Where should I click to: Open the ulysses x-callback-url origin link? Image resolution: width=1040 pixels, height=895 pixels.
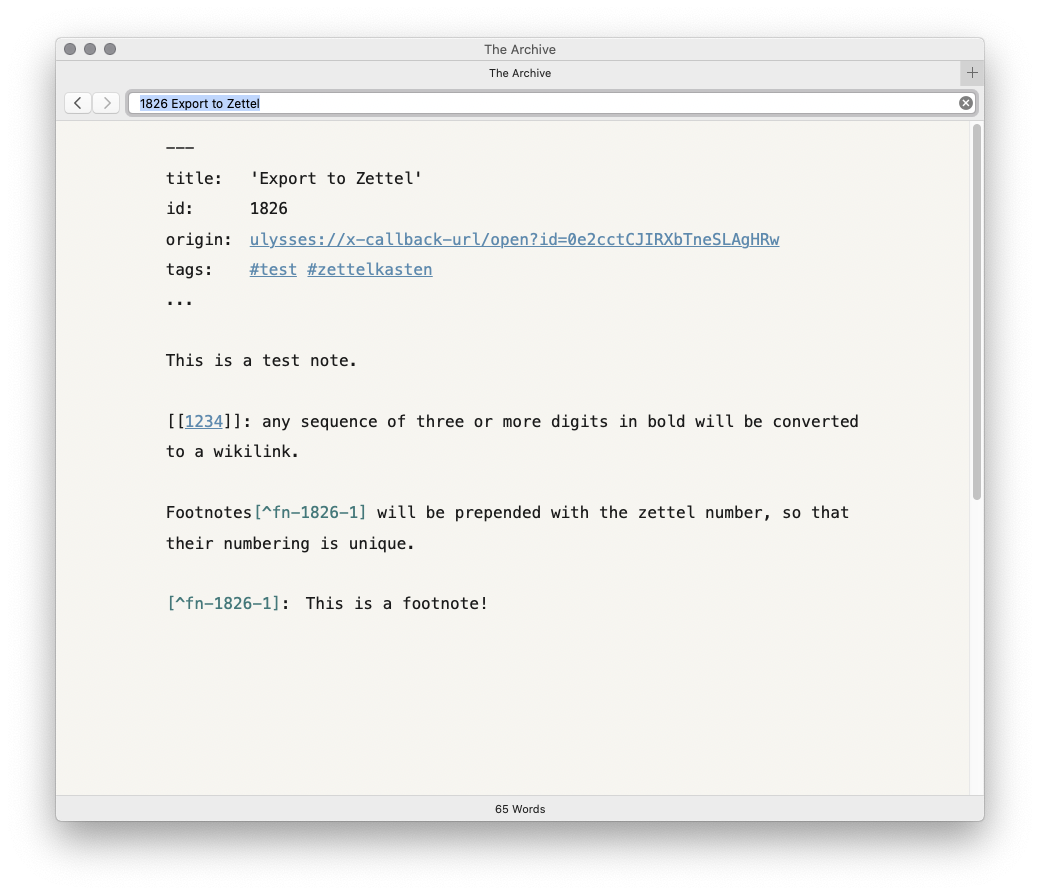pyautogui.click(x=514, y=240)
